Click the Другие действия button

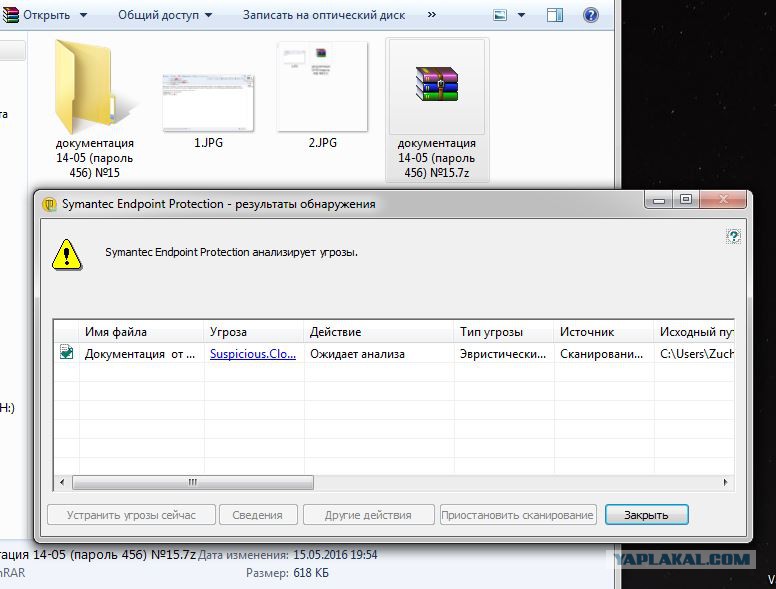pyautogui.click(x=368, y=515)
